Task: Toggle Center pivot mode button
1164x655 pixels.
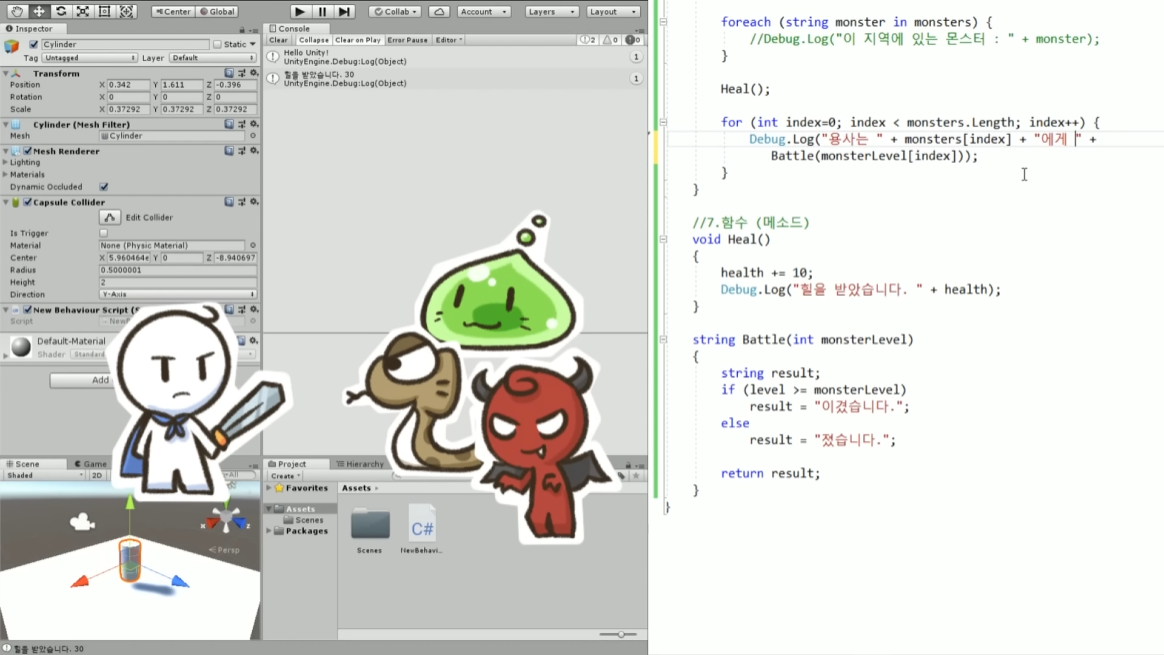Action: pyautogui.click(x=172, y=11)
